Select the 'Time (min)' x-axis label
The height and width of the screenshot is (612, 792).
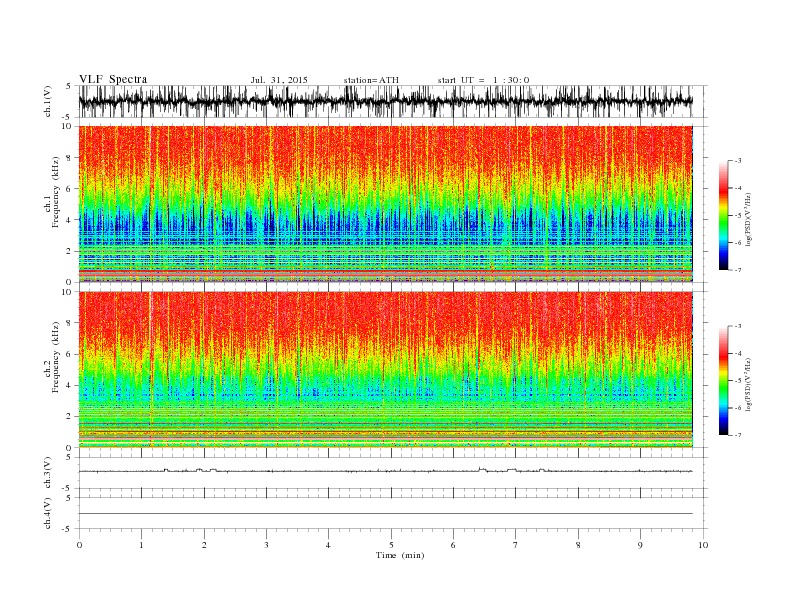(x=400, y=555)
